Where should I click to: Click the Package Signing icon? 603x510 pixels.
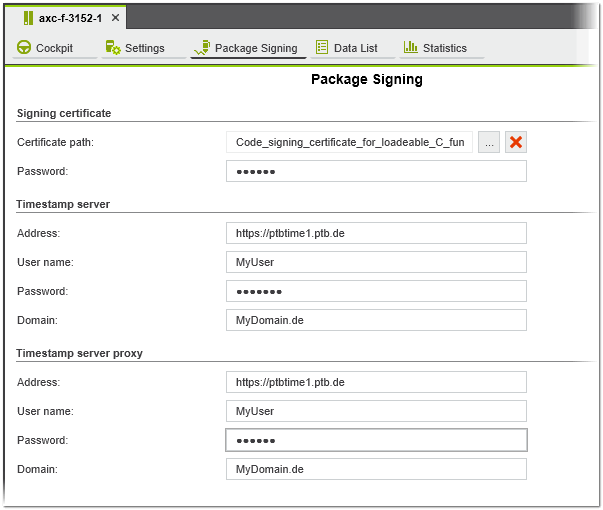[202, 48]
